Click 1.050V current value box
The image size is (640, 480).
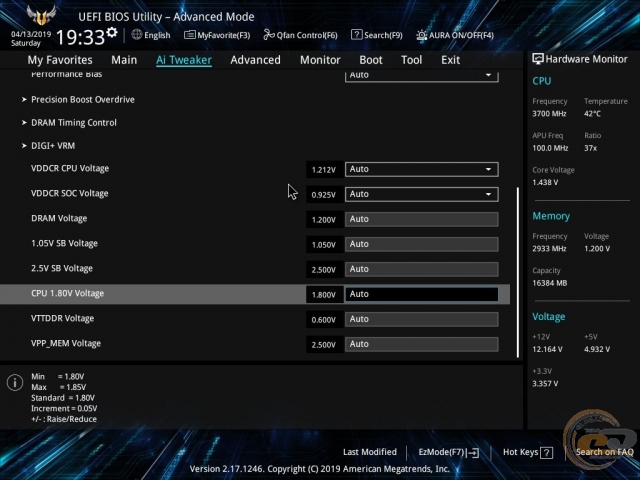coord(324,245)
